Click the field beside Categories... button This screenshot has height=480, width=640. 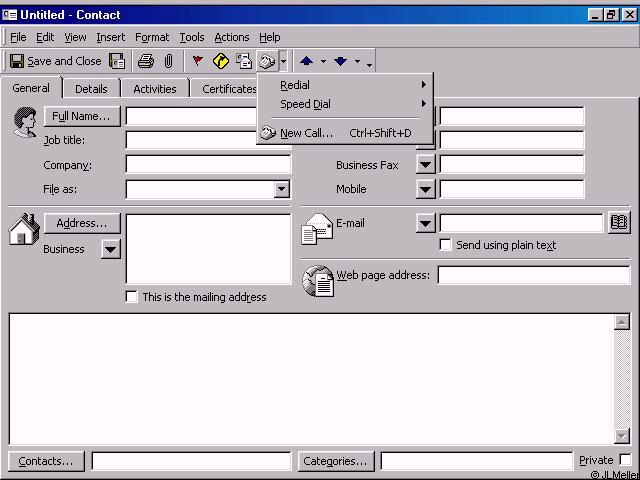coord(477,461)
